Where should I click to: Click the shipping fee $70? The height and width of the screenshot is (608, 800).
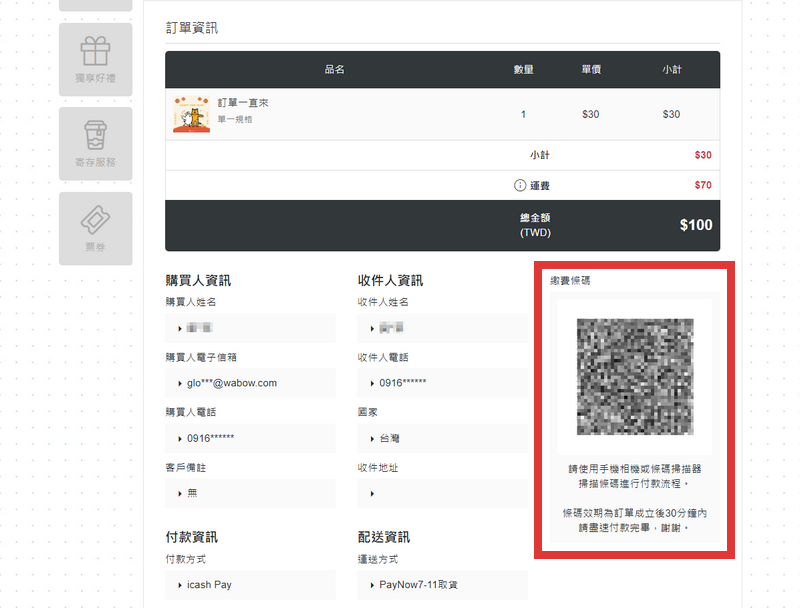pos(703,185)
